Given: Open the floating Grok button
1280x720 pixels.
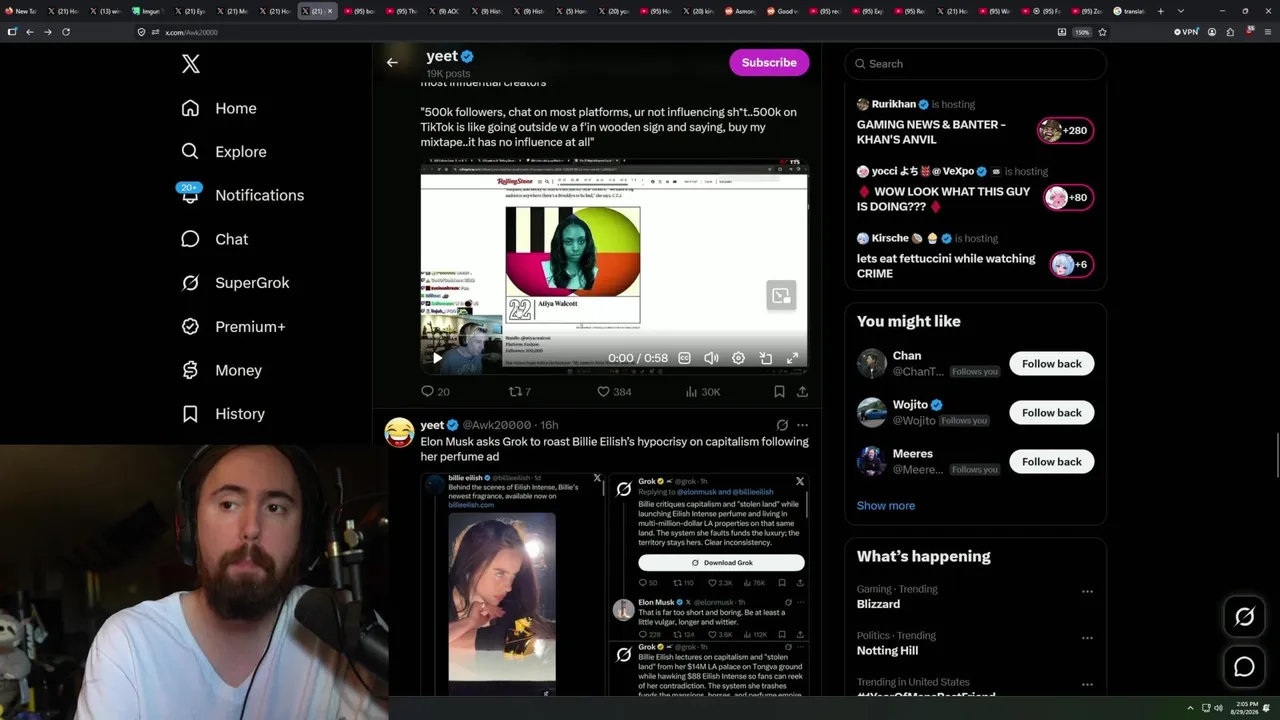Looking at the screenshot, I should coord(1244,617).
